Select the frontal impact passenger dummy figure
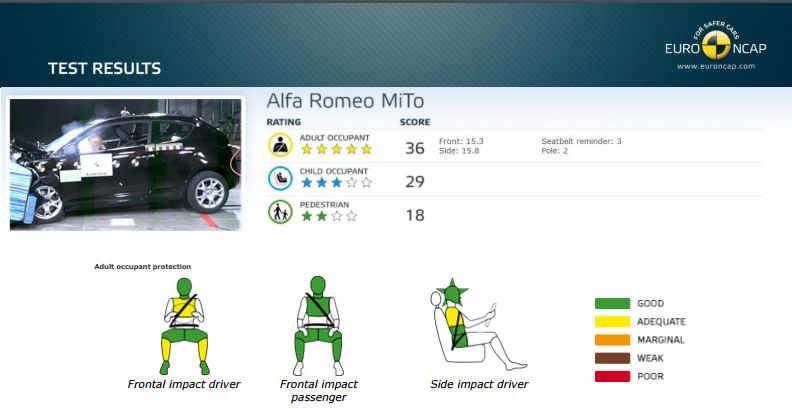Screen dimensions: 792x409 tap(318, 326)
